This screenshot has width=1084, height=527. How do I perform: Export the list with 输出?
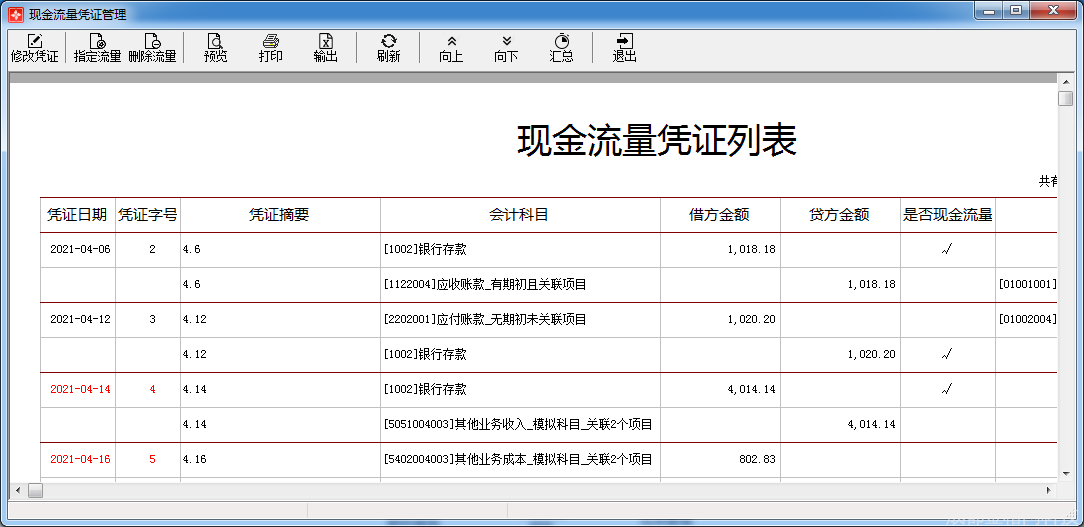(325, 47)
